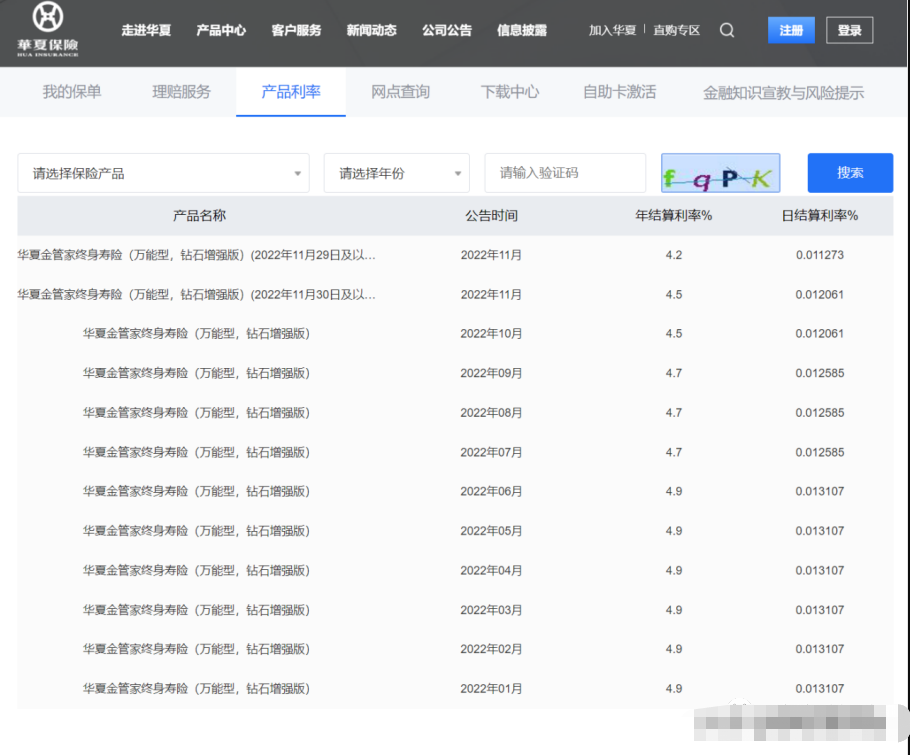910x755 pixels.
Task: Expand the 请选择年份 dropdown
Action: click(396, 173)
